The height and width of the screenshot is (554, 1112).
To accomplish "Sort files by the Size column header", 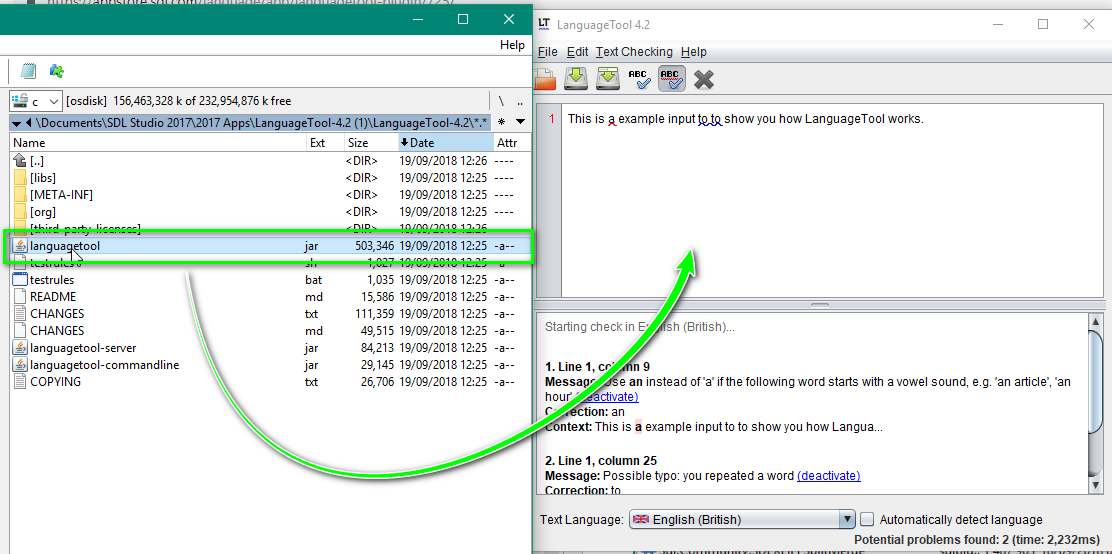I will (371, 143).
